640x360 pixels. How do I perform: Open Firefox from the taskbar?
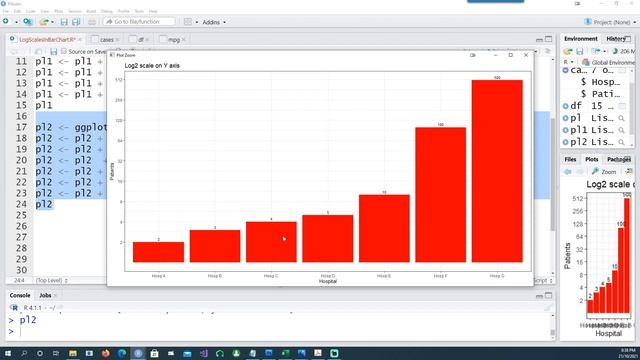pos(106,353)
